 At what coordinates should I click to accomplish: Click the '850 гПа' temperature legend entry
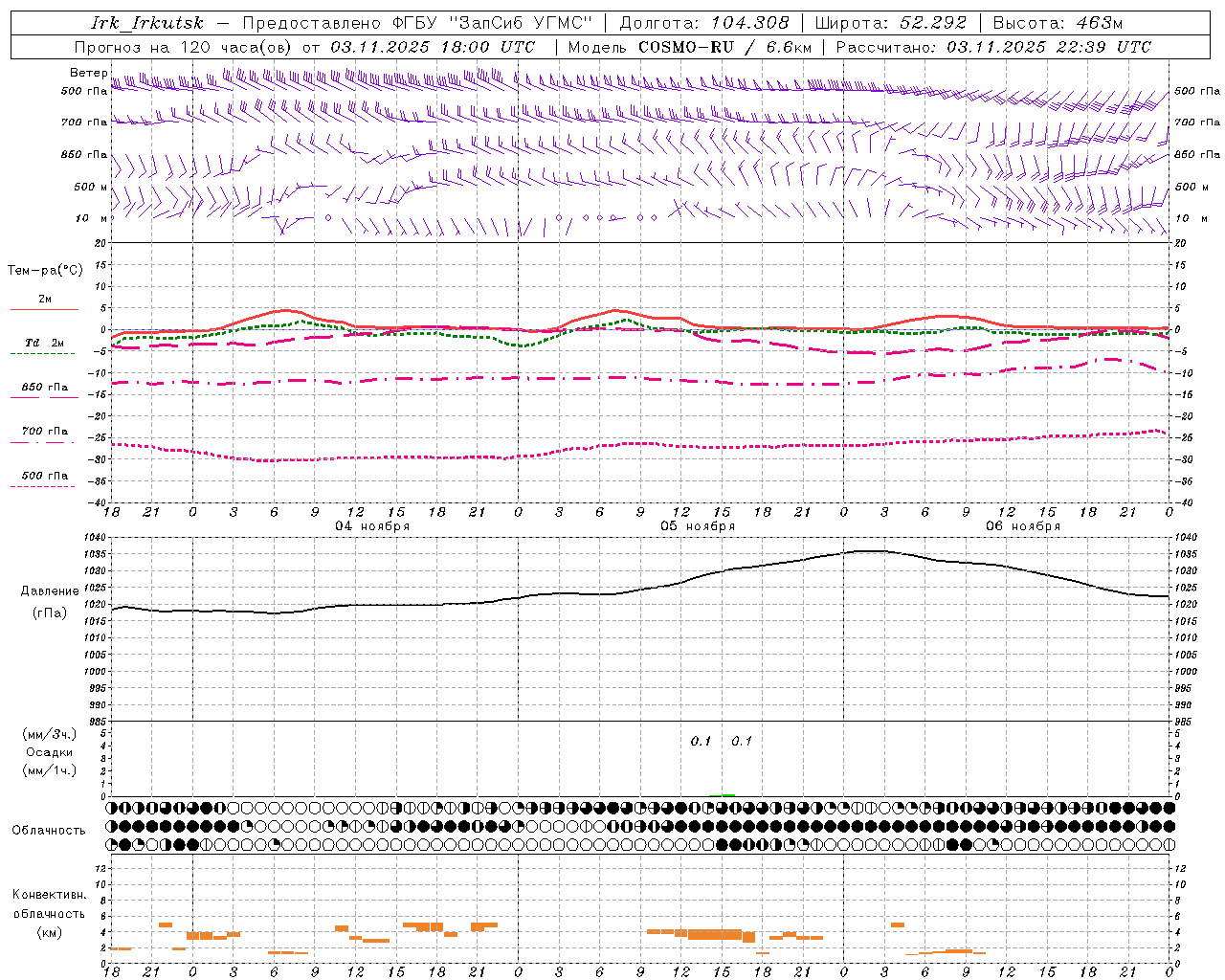click(44, 388)
